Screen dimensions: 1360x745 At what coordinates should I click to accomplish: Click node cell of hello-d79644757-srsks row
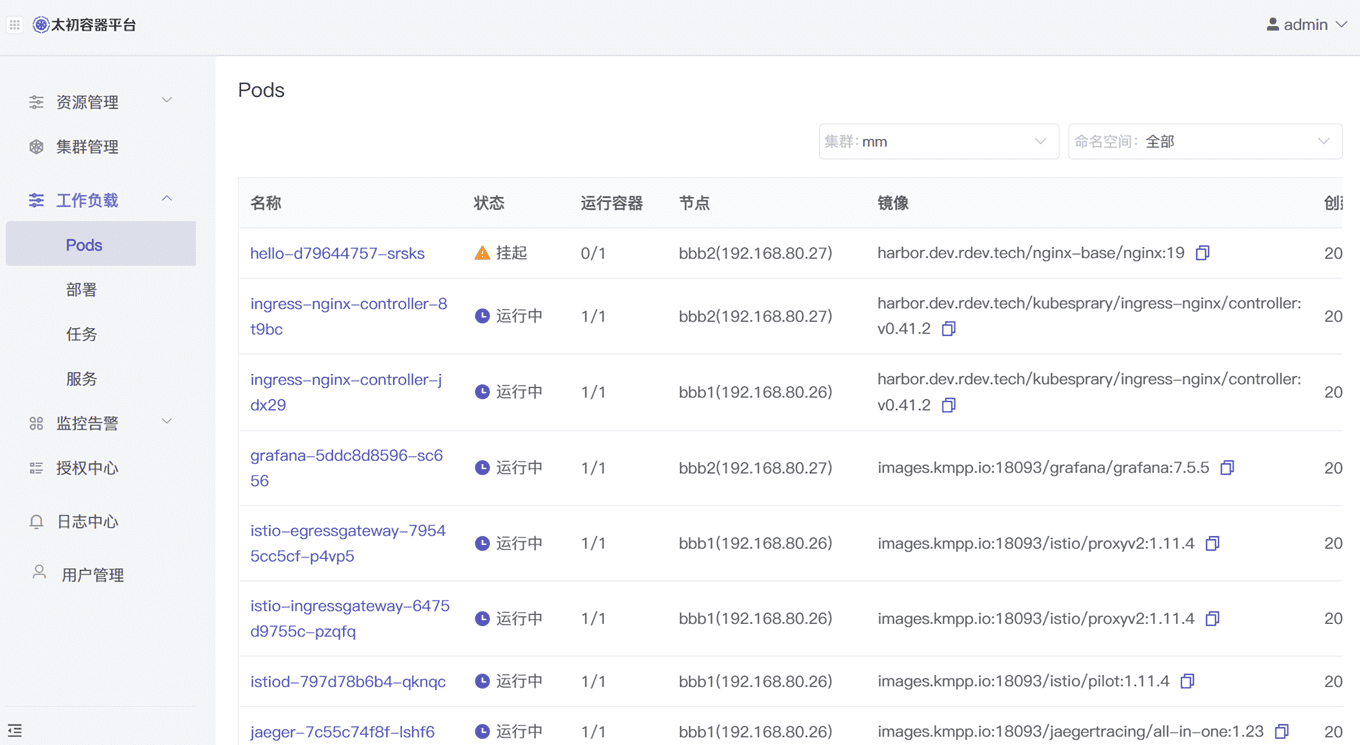point(755,253)
